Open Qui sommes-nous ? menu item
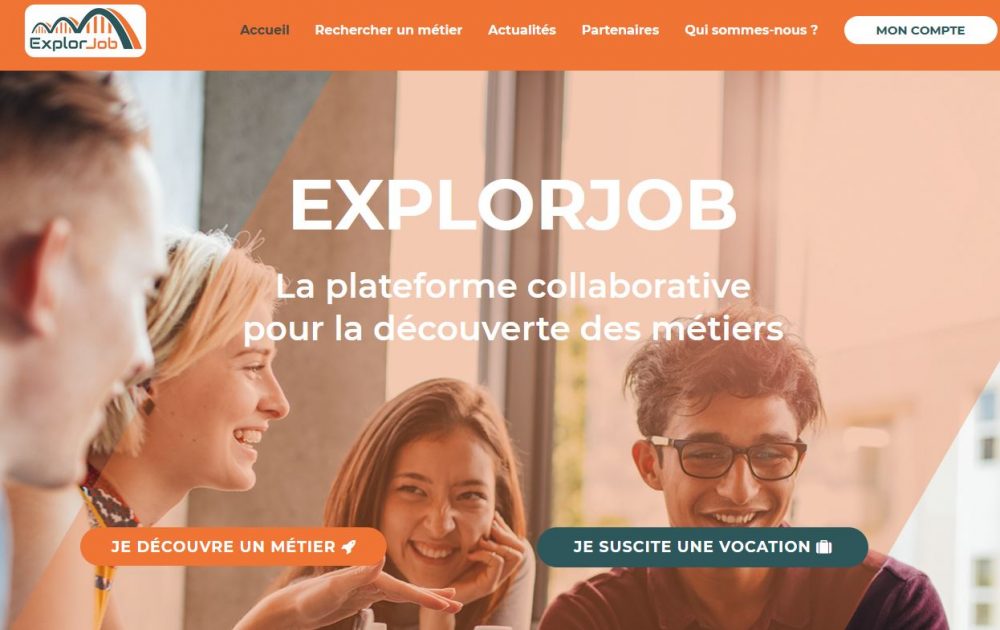The image size is (1000, 630). (x=751, y=30)
